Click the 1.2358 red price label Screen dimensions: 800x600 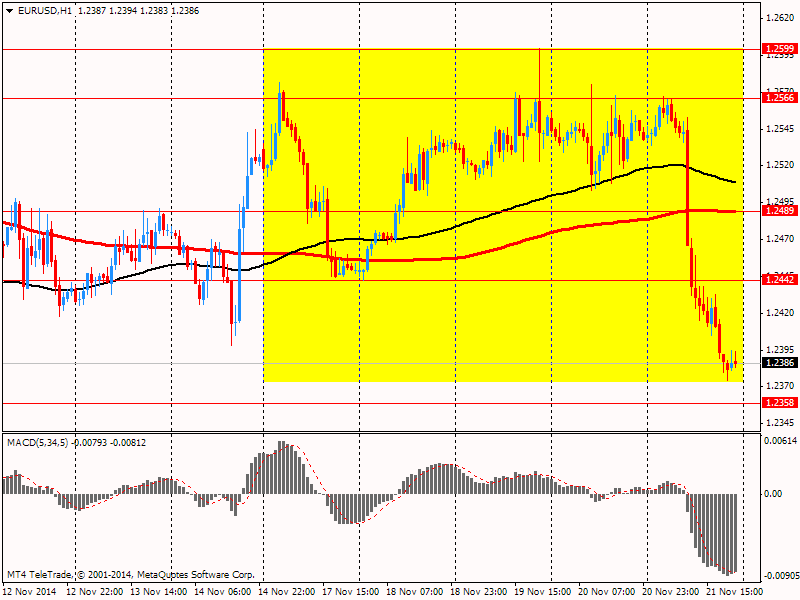coord(780,403)
